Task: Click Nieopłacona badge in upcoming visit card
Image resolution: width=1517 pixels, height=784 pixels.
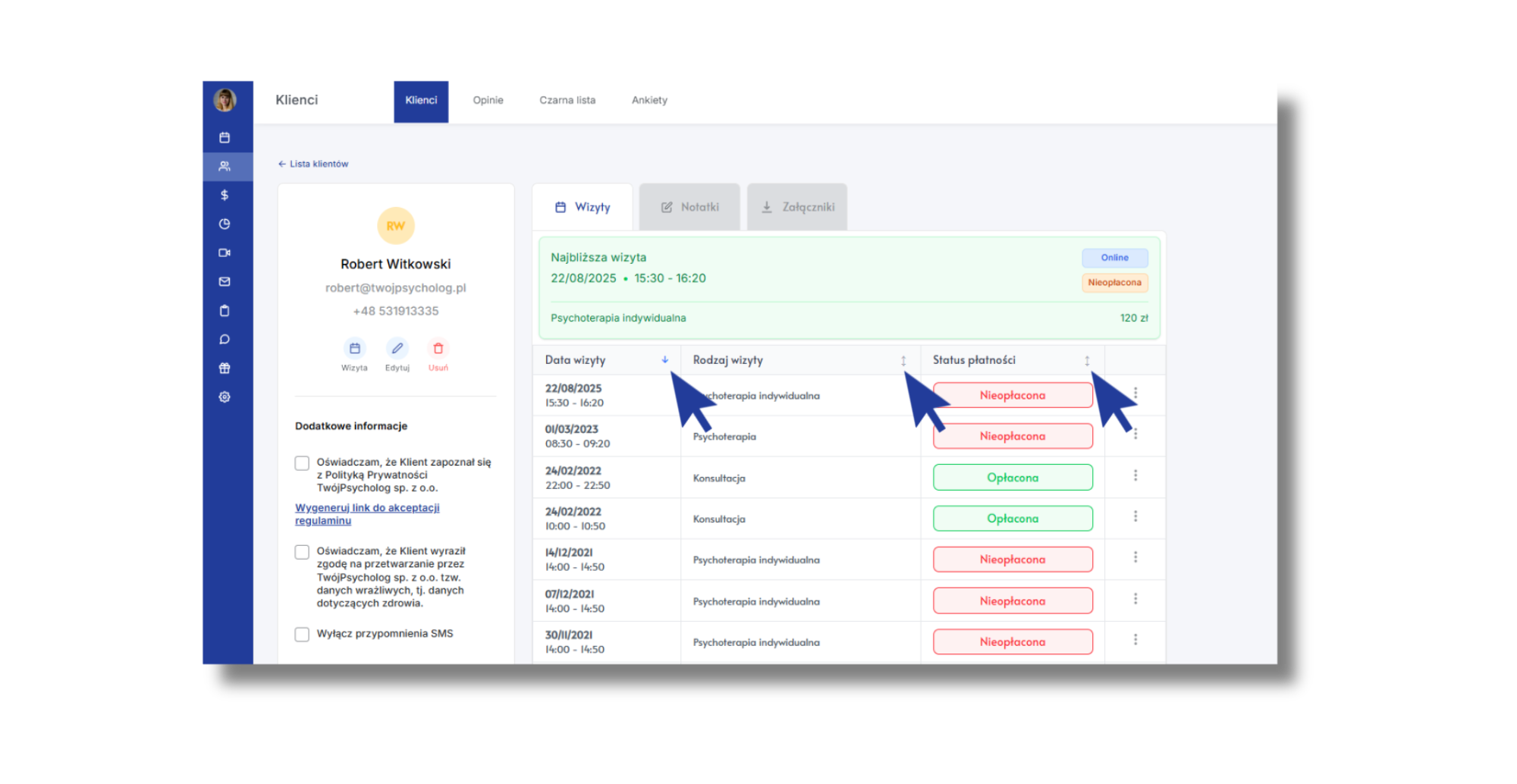Action: [x=1114, y=283]
